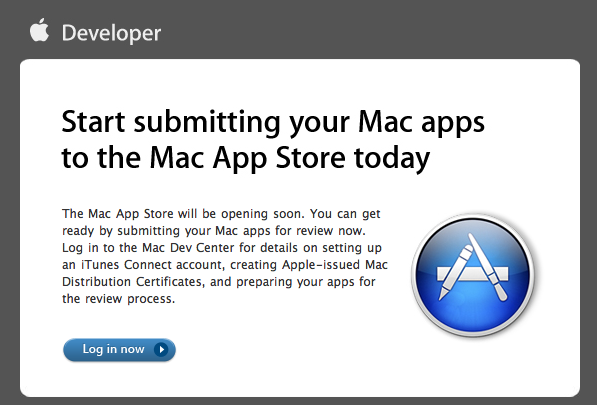The height and width of the screenshot is (405, 597).
Task: Click the Apple logo in the header
Action: (40, 30)
